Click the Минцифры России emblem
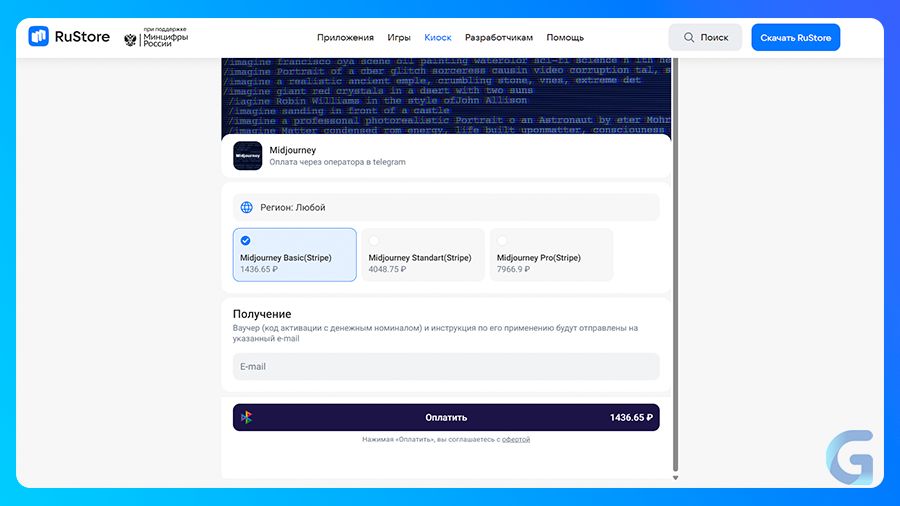This screenshot has width=900, height=506. point(130,39)
